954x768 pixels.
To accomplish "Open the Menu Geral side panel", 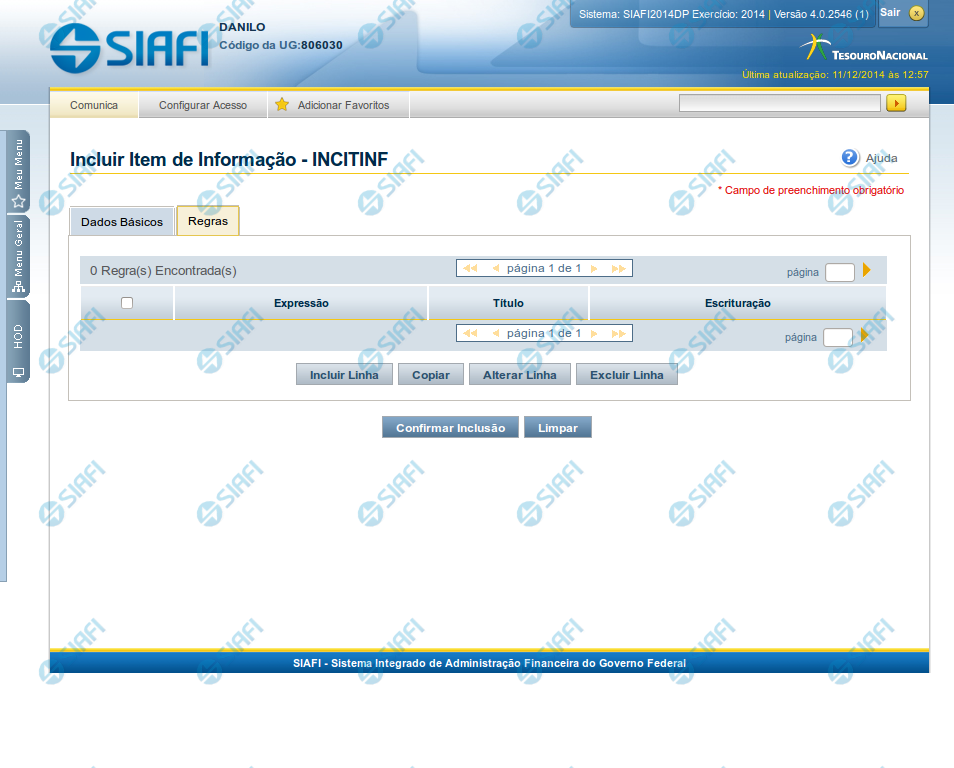I will click(18, 256).
